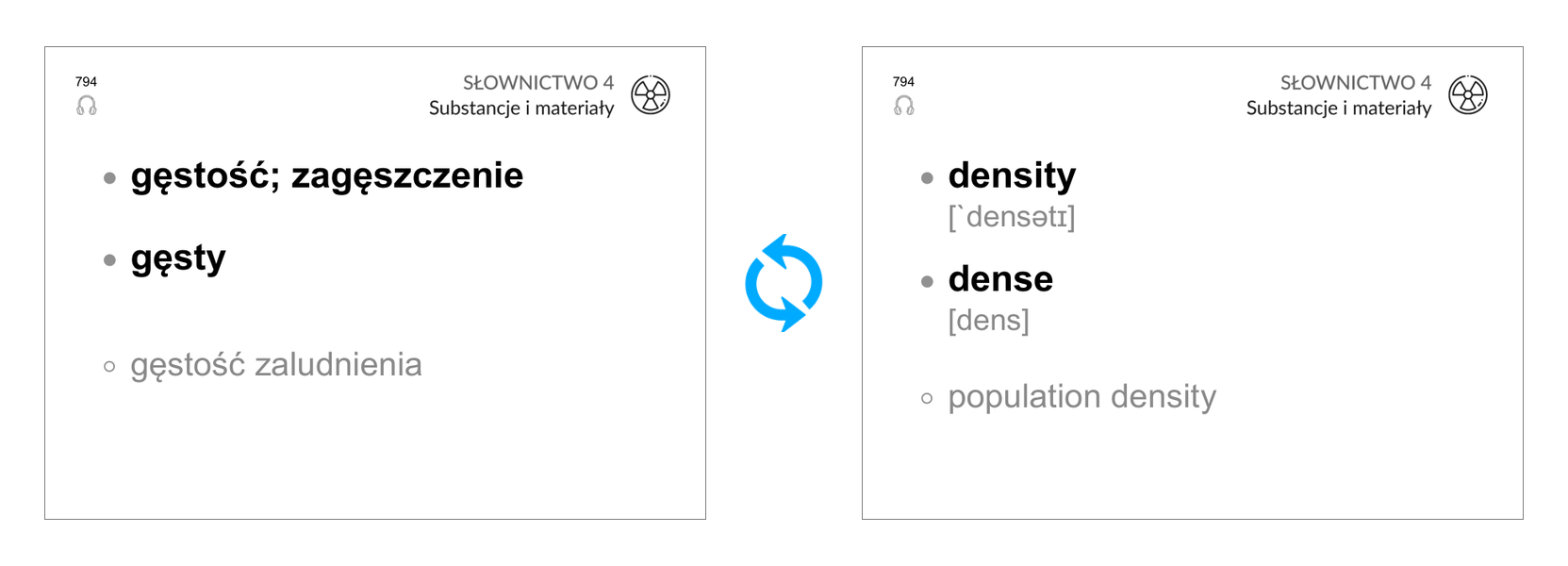Click 'Substancje i materiały' on right card
Screen dimensions: 1568x566
pyautogui.click(x=1339, y=108)
